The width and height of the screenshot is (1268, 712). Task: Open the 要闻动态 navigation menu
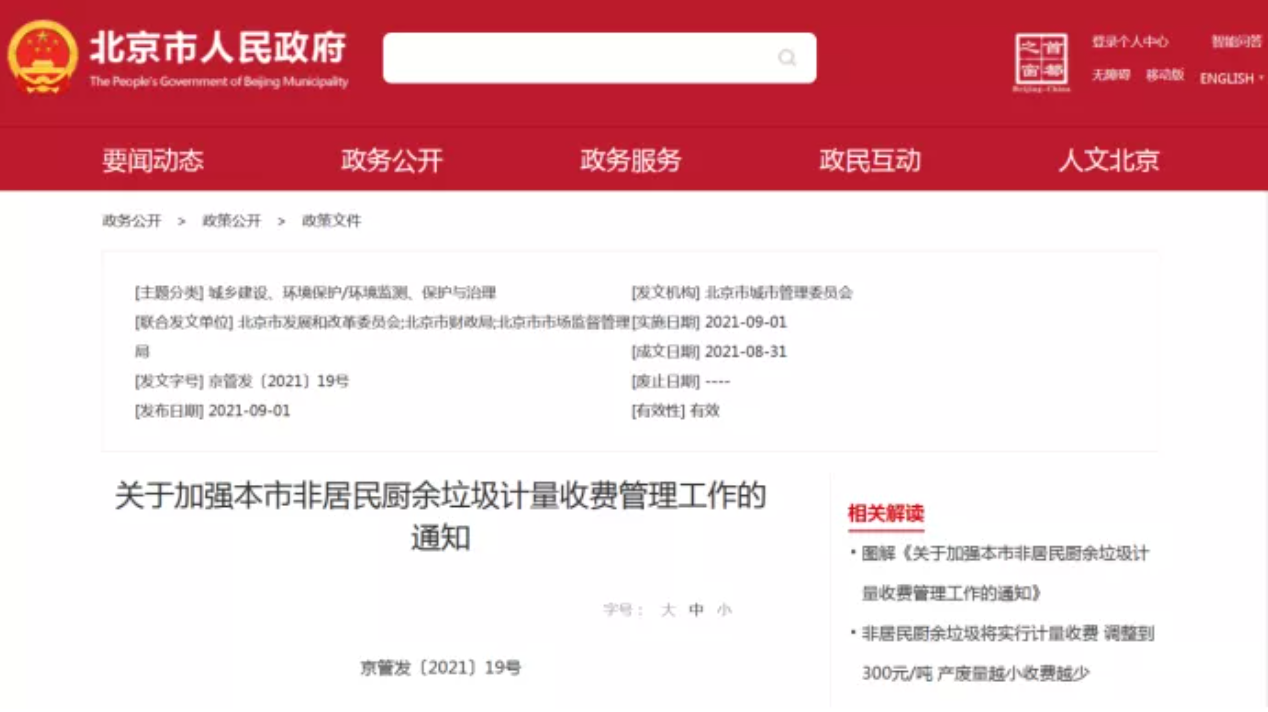tap(150, 159)
